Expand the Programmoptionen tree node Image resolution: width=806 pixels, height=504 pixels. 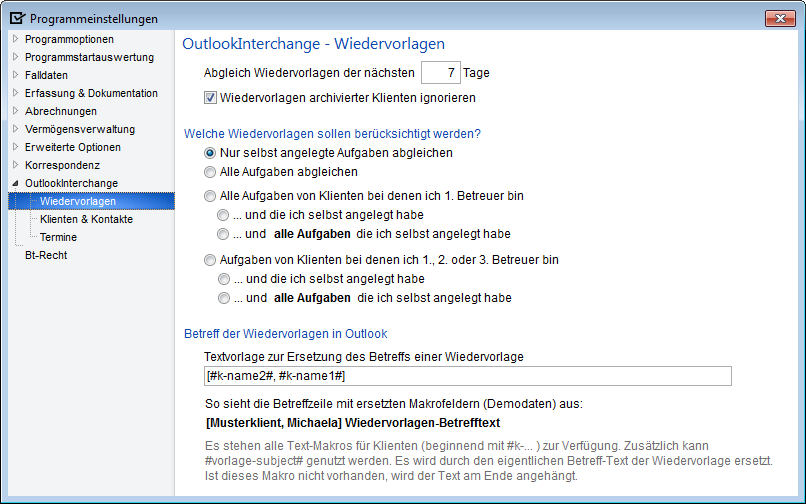(15, 39)
